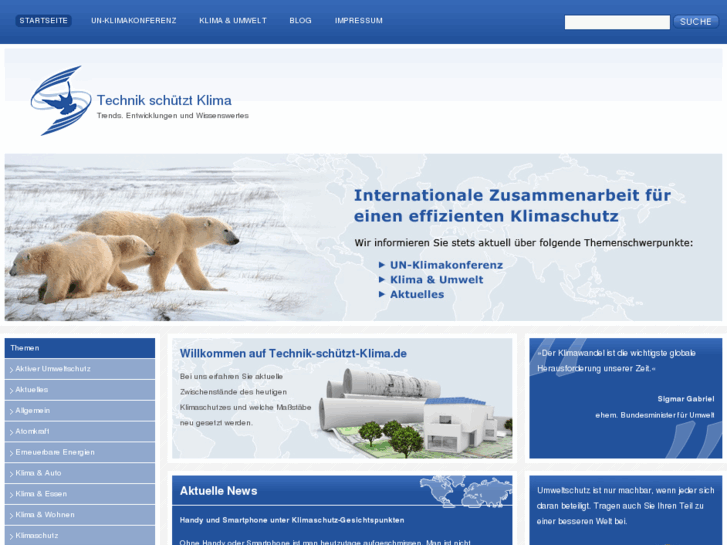Click the Aktuelle News heading
The height and width of the screenshot is (545, 727).
218,491
